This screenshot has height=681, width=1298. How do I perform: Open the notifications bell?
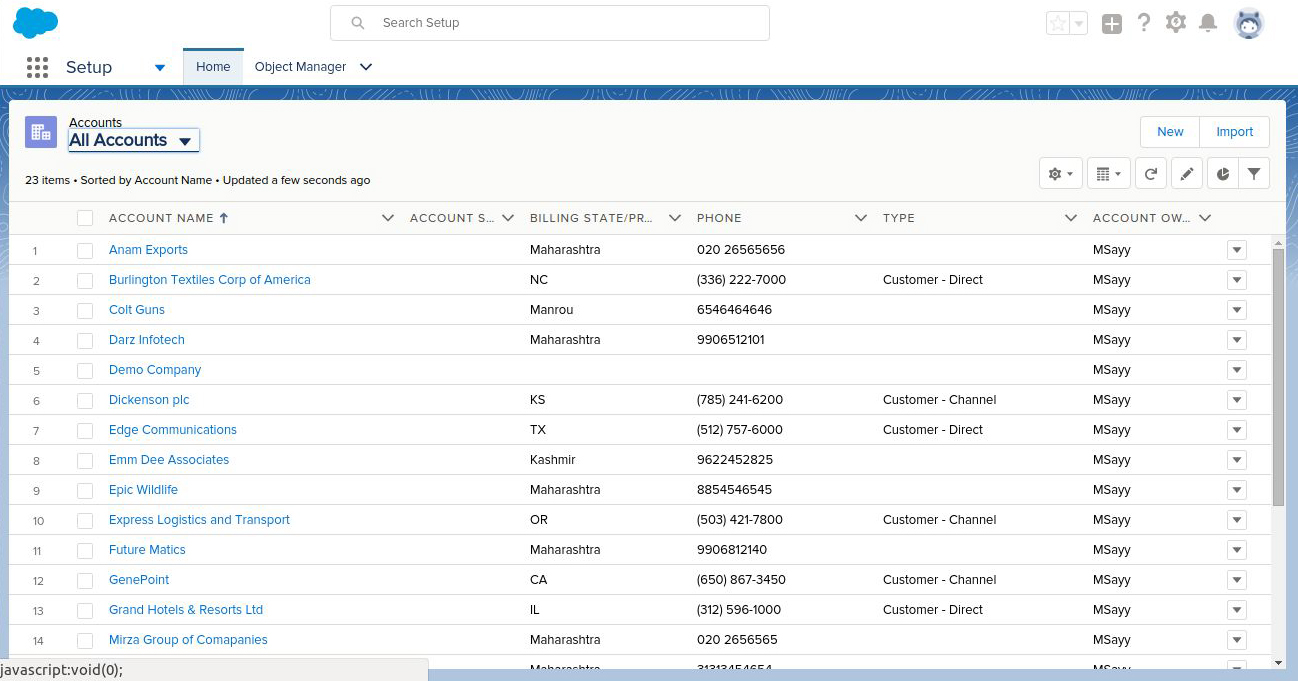point(1208,23)
